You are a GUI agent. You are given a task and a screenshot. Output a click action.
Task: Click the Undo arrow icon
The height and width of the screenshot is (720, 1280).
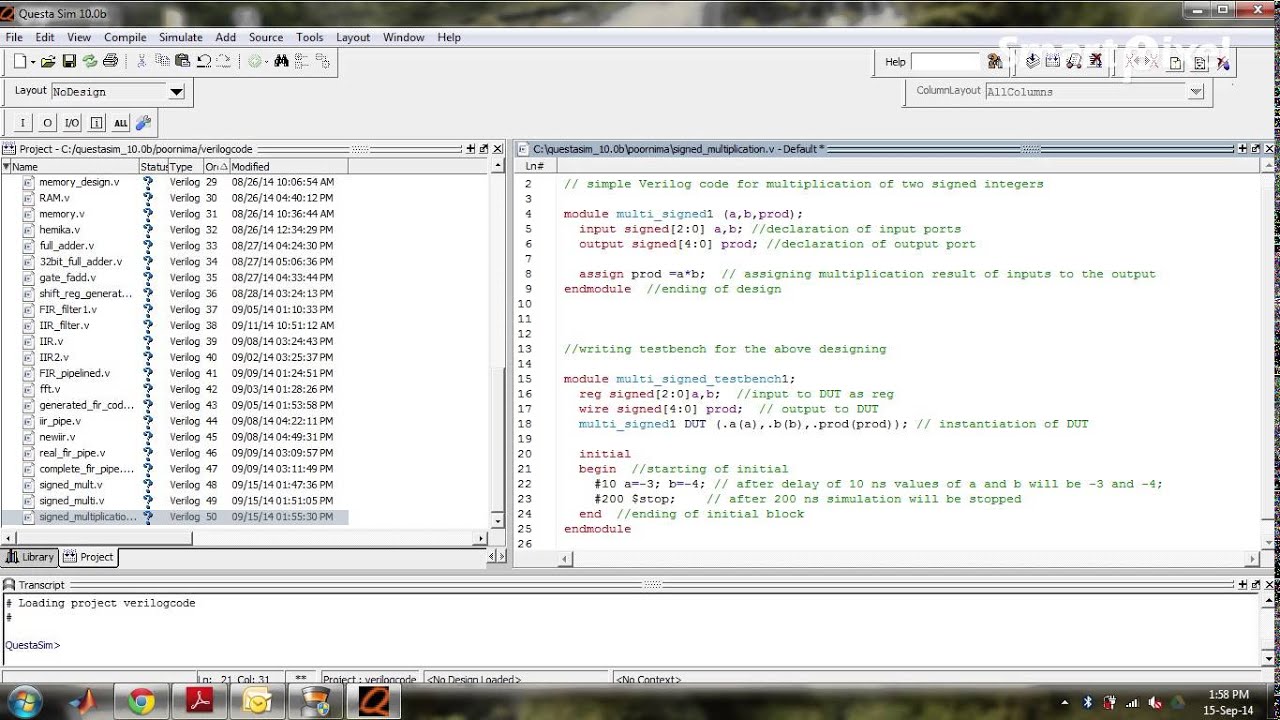[204, 61]
